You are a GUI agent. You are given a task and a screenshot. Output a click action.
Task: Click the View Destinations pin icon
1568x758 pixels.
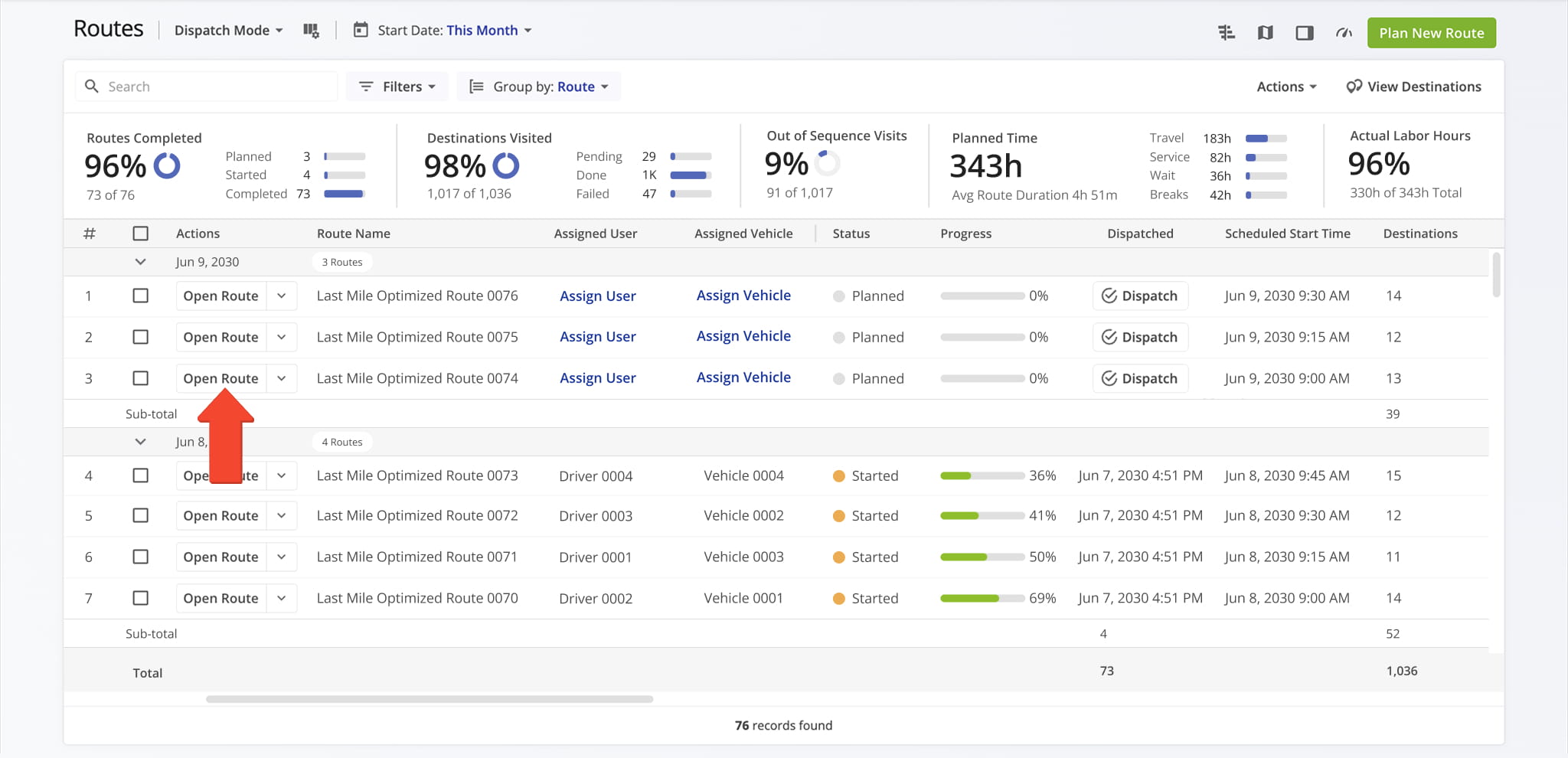(1354, 87)
